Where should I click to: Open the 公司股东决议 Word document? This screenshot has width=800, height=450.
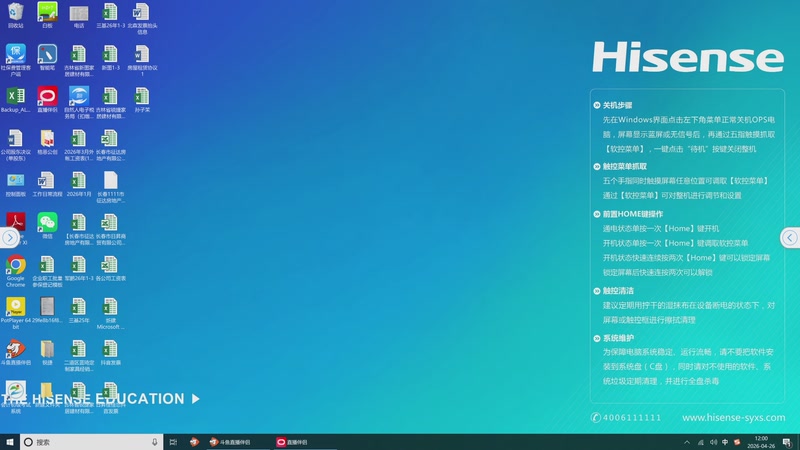(16, 145)
